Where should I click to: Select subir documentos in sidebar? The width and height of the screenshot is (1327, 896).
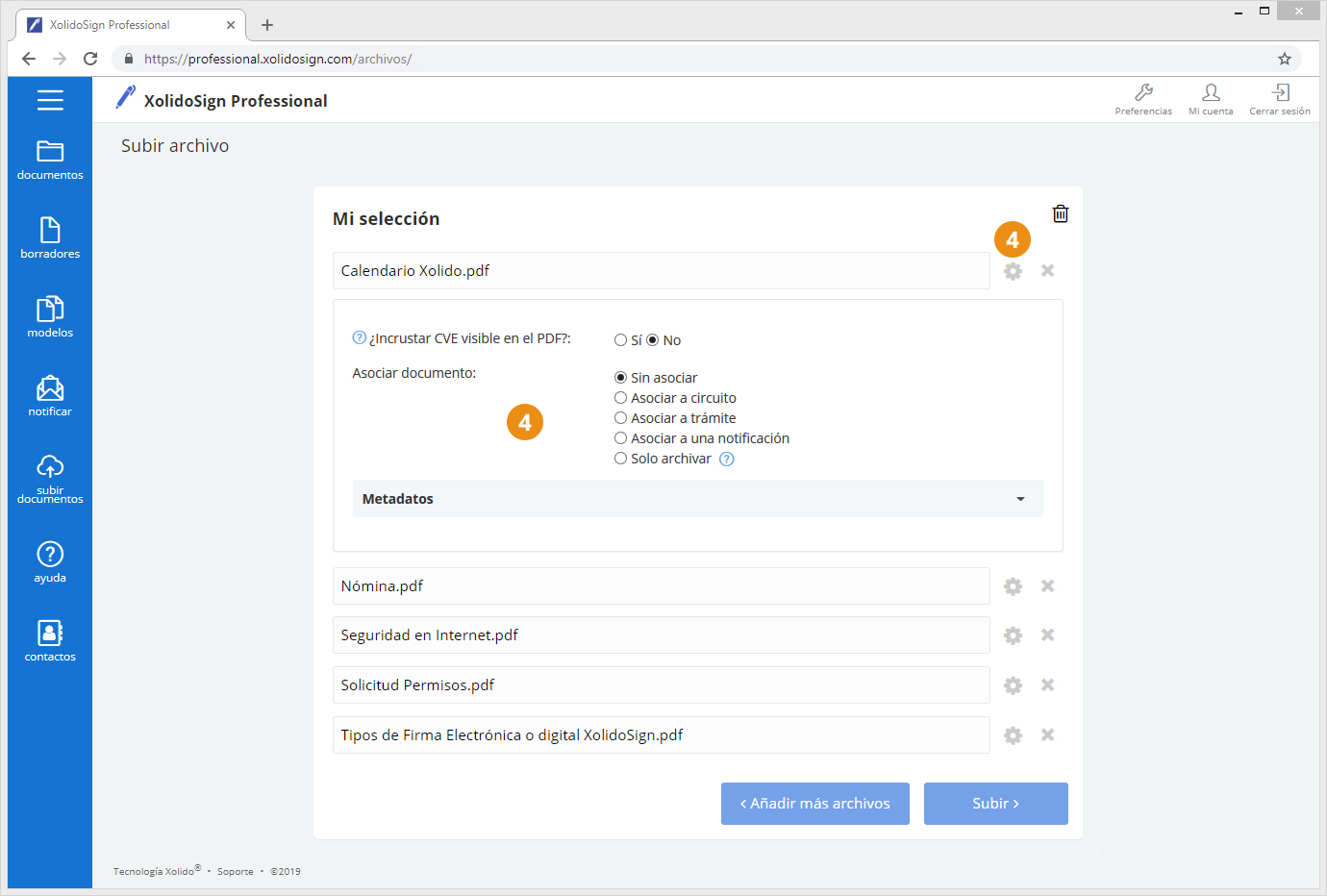click(50, 479)
